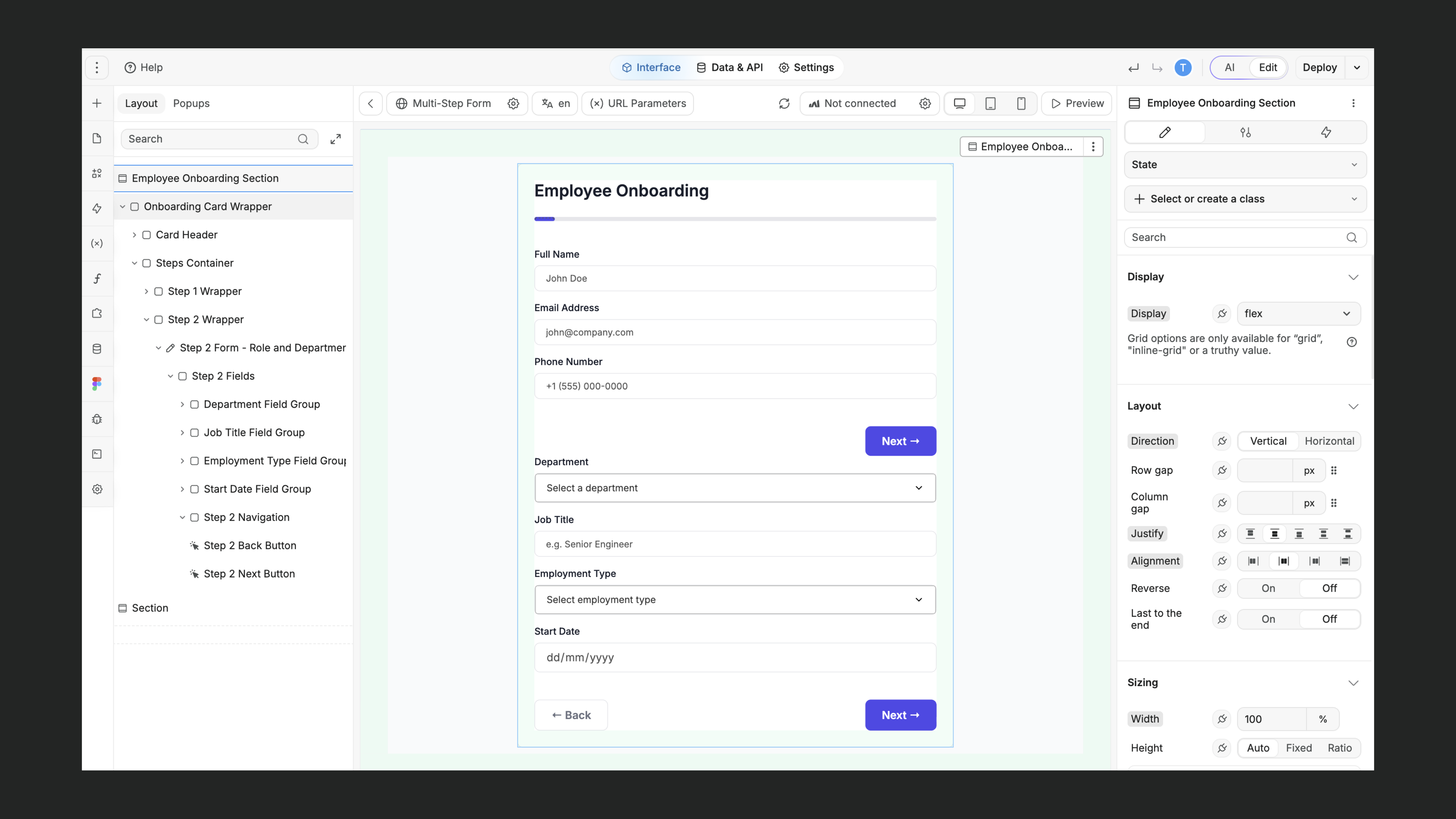Open the Data & API tab

(x=730, y=68)
